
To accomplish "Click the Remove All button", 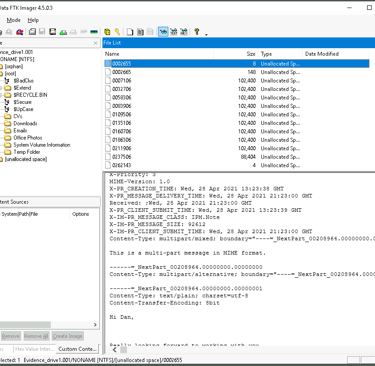I will [x=36, y=336].
